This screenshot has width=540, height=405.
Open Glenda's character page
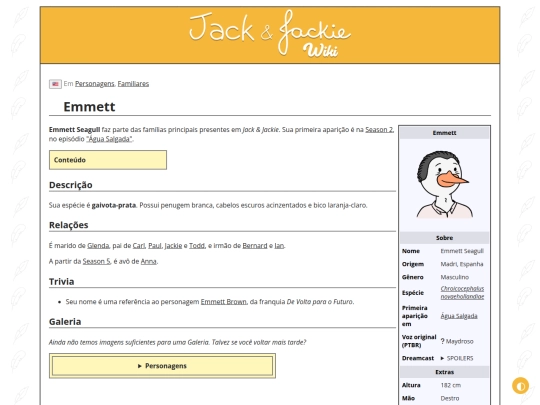coord(98,246)
